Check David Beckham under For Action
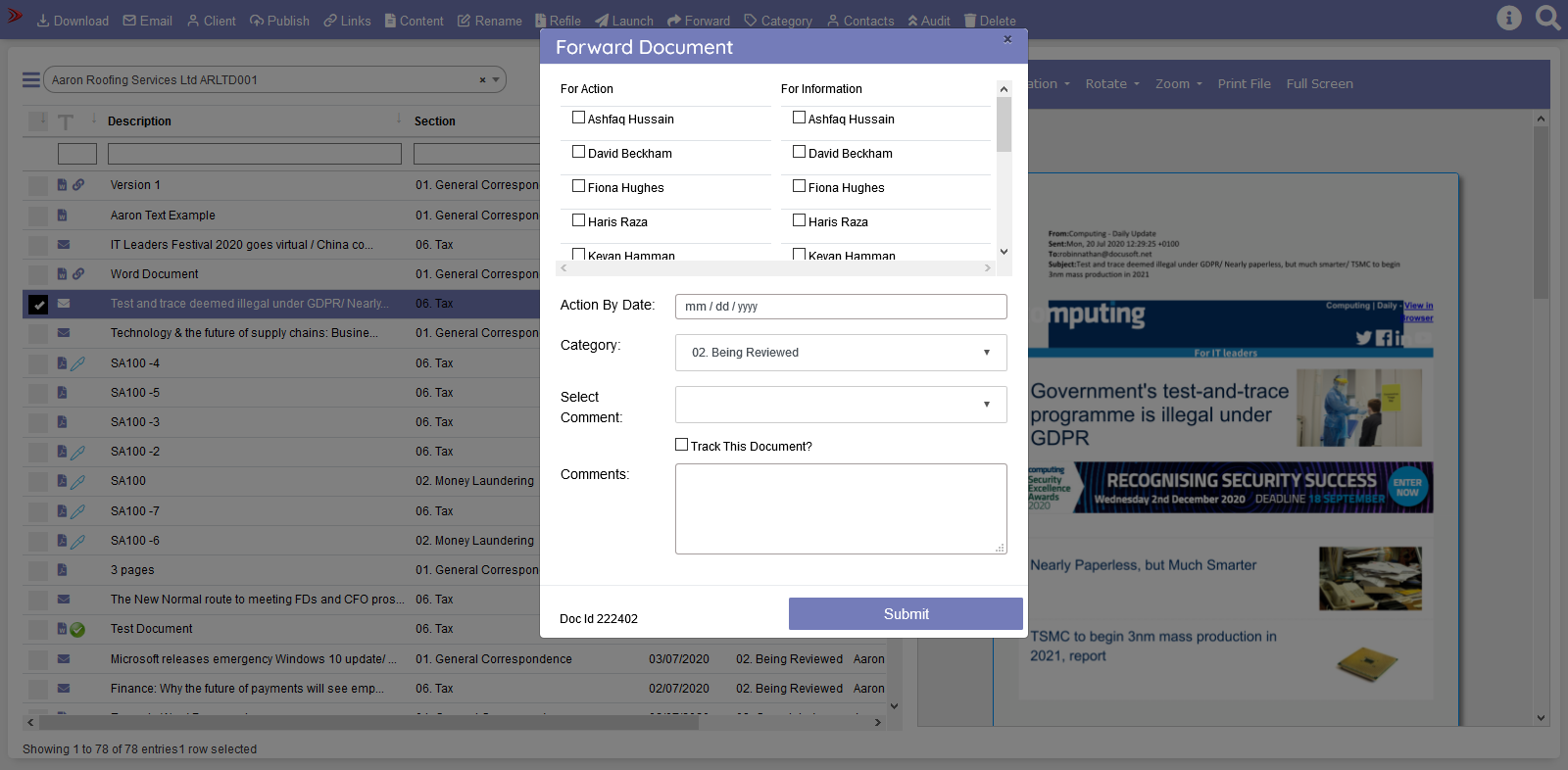 coord(578,152)
